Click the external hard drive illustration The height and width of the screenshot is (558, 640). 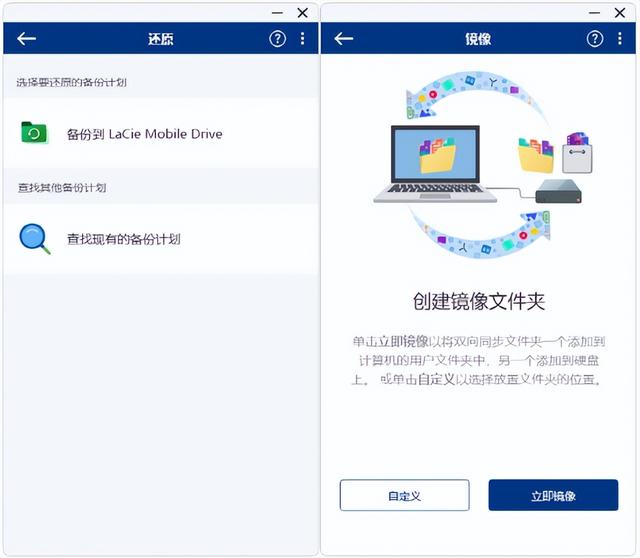(x=558, y=191)
